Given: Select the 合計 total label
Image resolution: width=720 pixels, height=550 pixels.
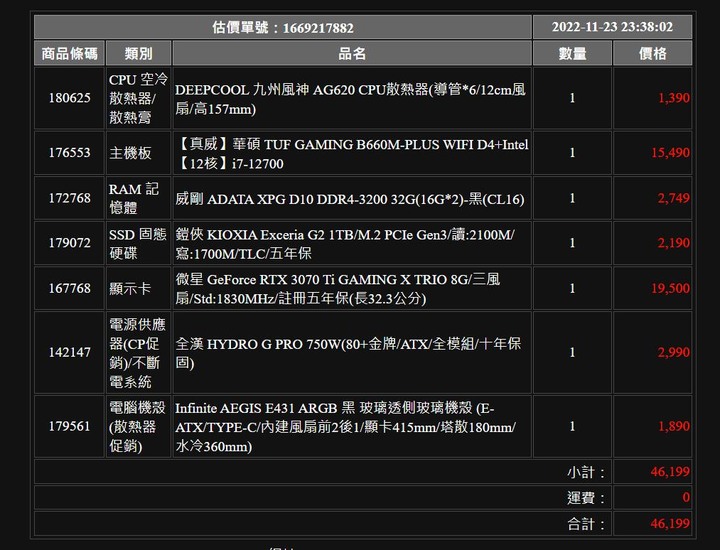Looking at the screenshot, I should tap(586, 524).
